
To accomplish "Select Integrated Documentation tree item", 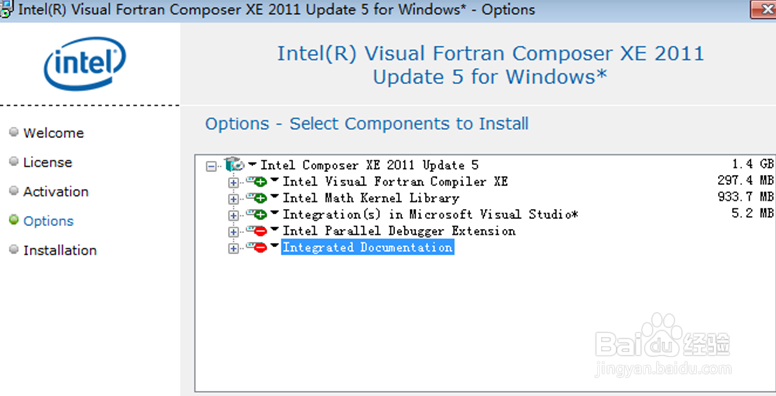I will pyautogui.click(x=368, y=247).
